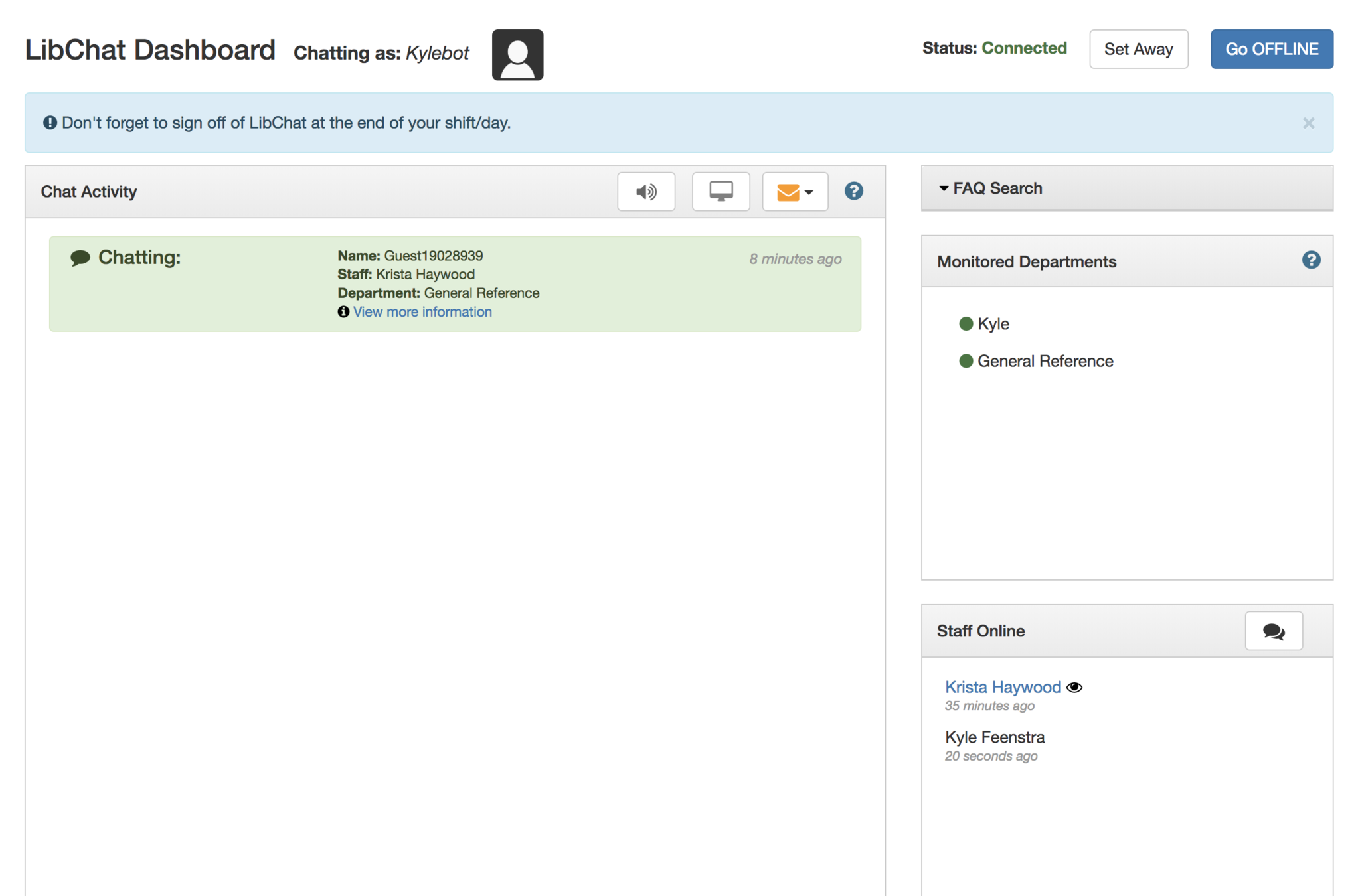Open View more information link
This screenshot has width=1356, height=896.
point(422,312)
